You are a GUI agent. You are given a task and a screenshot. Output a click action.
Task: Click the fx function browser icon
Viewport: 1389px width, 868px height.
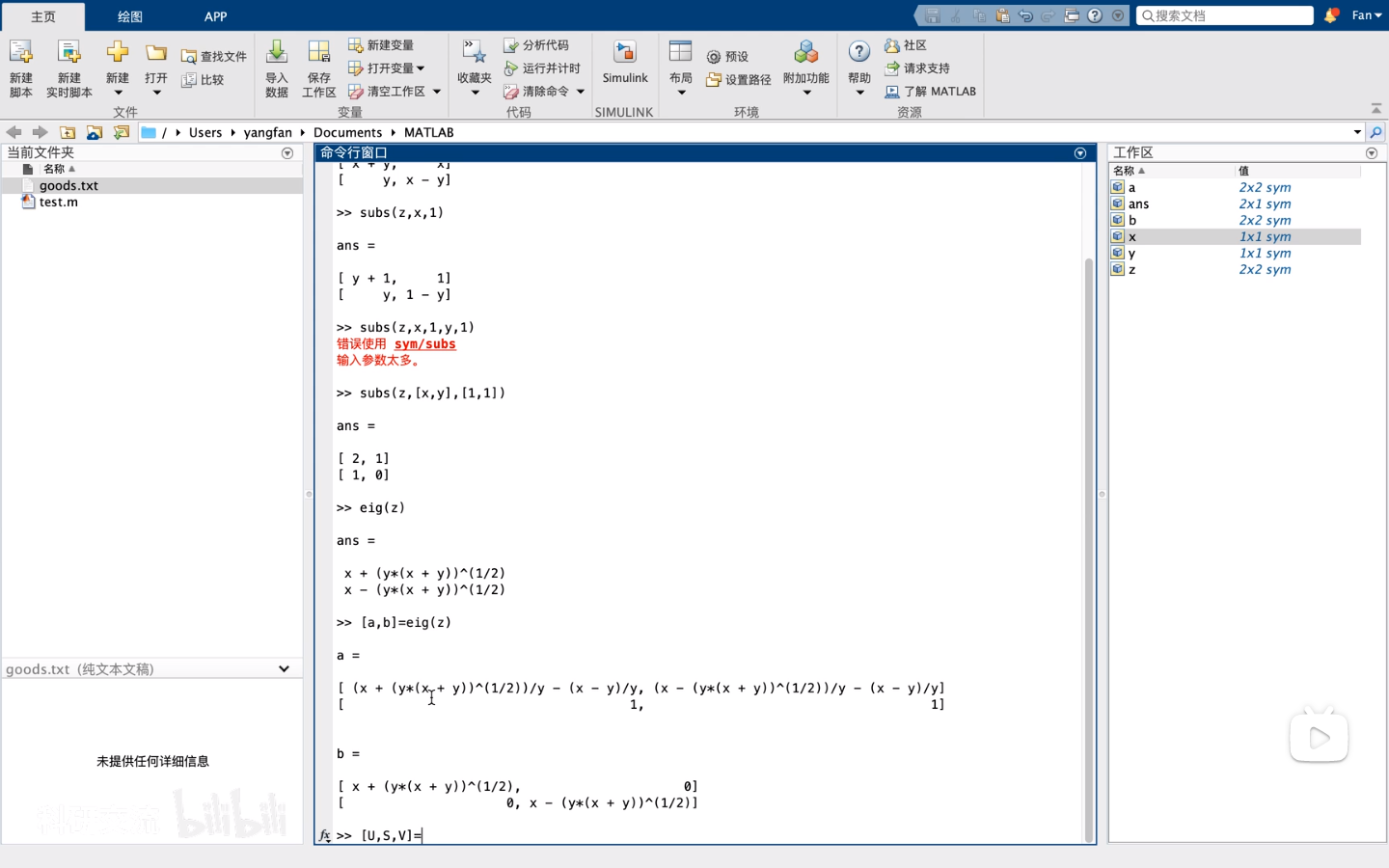[x=325, y=835]
